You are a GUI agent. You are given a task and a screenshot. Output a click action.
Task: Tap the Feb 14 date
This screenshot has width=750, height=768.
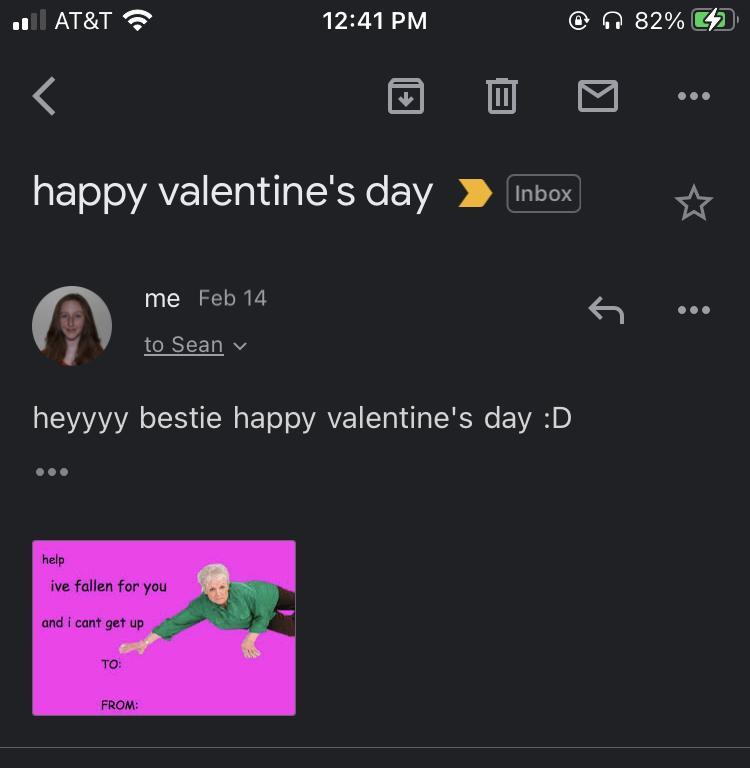coord(232,298)
